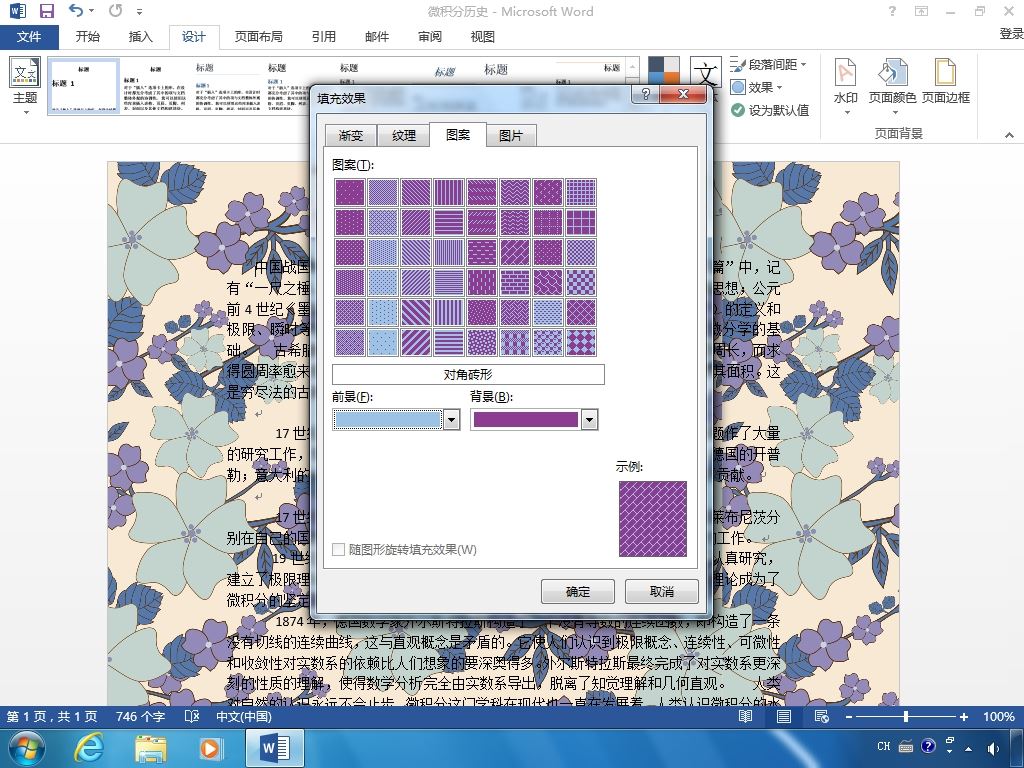
Task: Switch to Web Layout view icon
Action: click(822, 716)
